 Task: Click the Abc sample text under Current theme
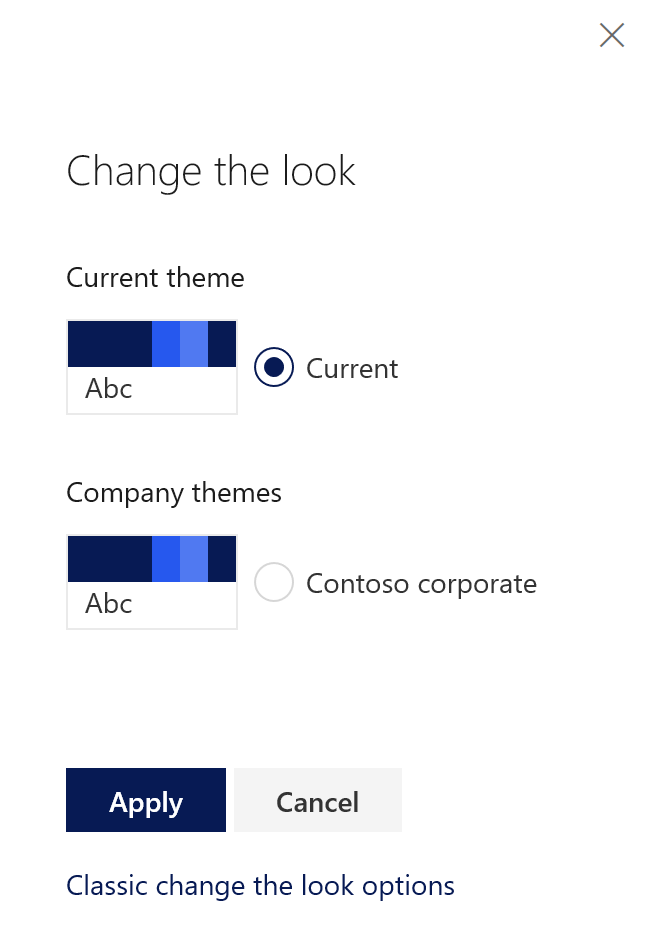pyautogui.click(x=109, y=389)
